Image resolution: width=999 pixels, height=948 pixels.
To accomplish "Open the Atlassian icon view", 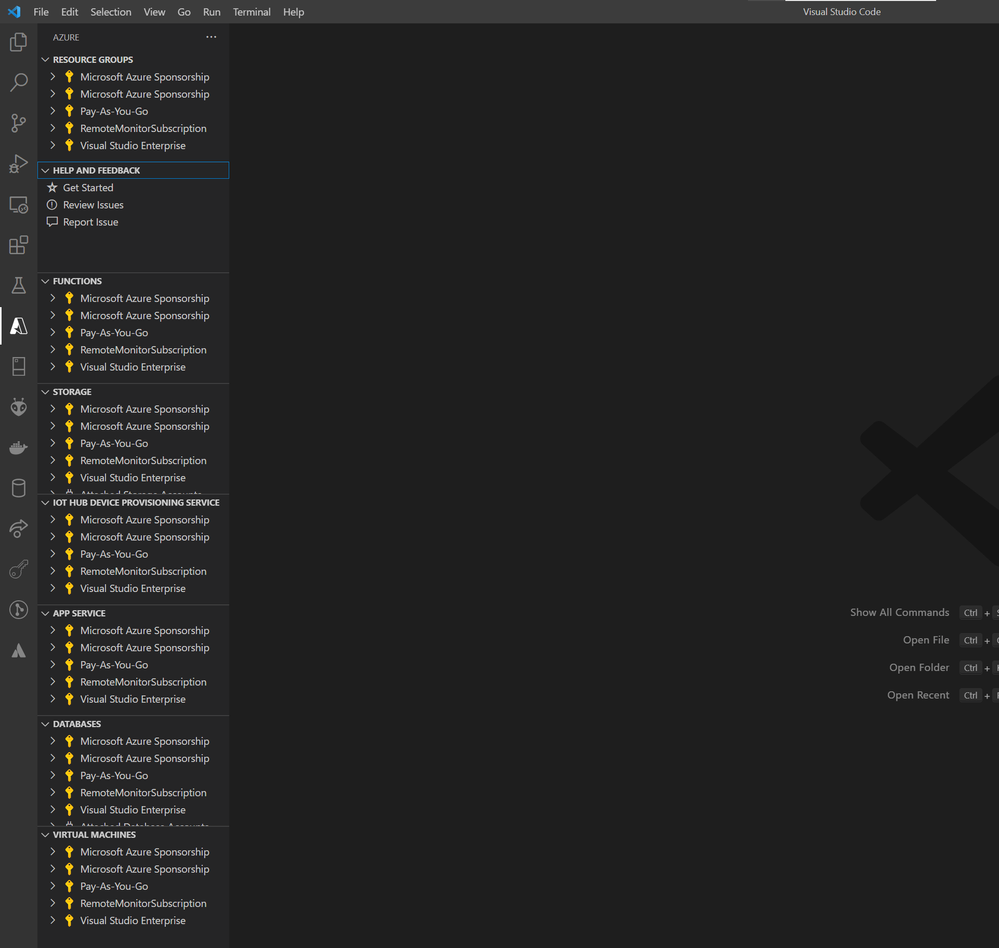I will [x=18, y=650].
